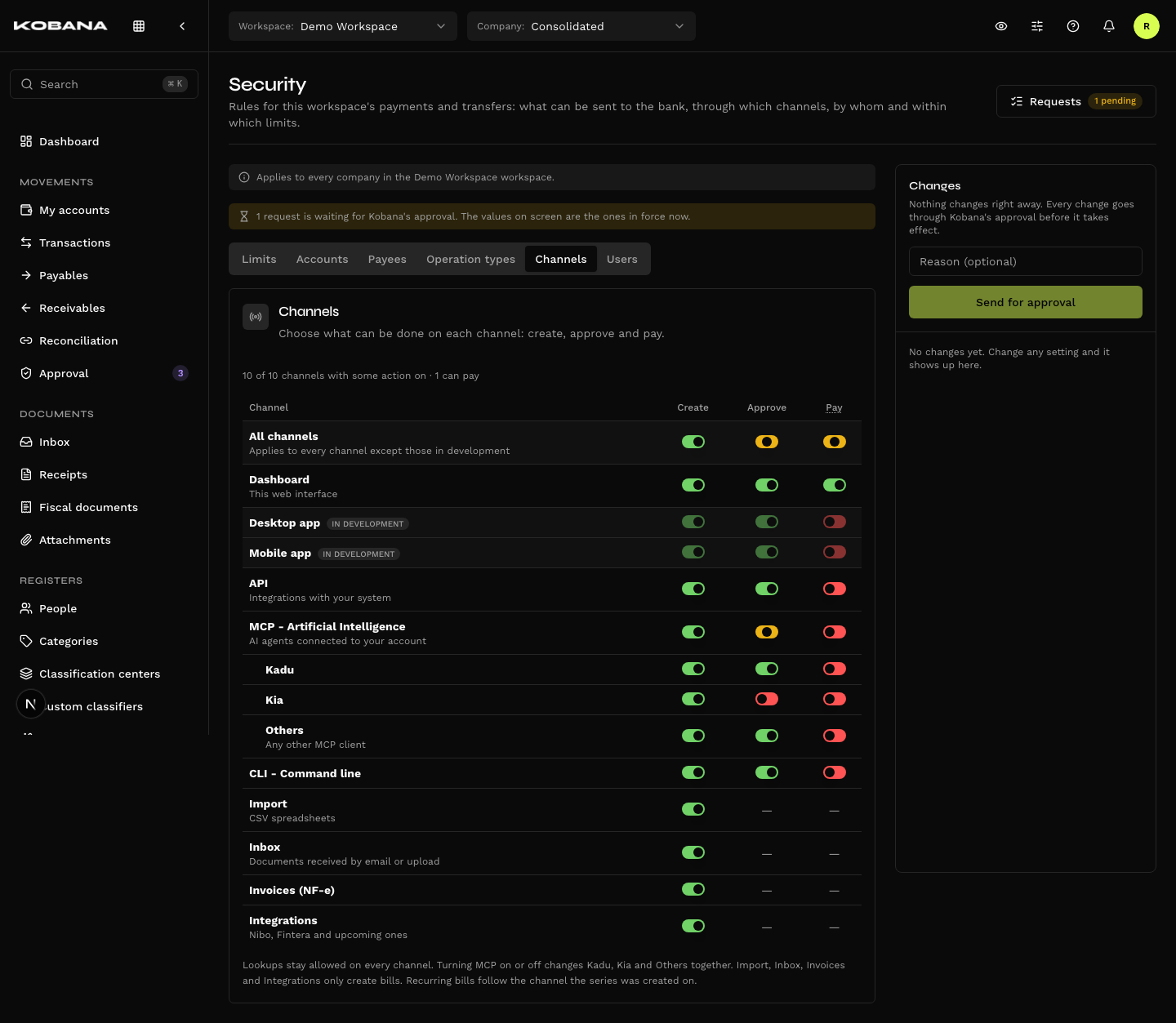Open the sliders settings icon in top bar

coord(1037,26)
